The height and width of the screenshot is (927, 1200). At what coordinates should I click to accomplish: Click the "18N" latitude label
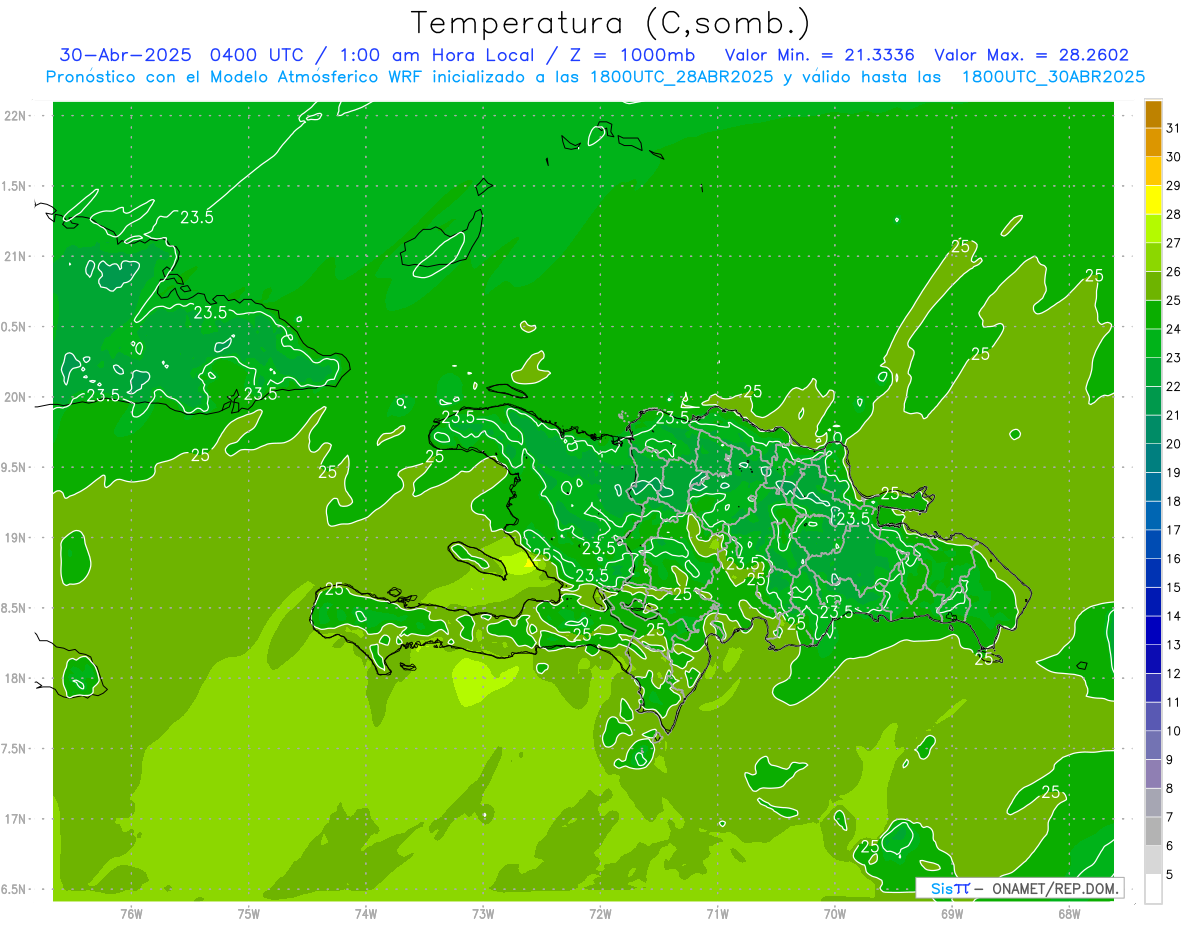[x=16, y=678]
